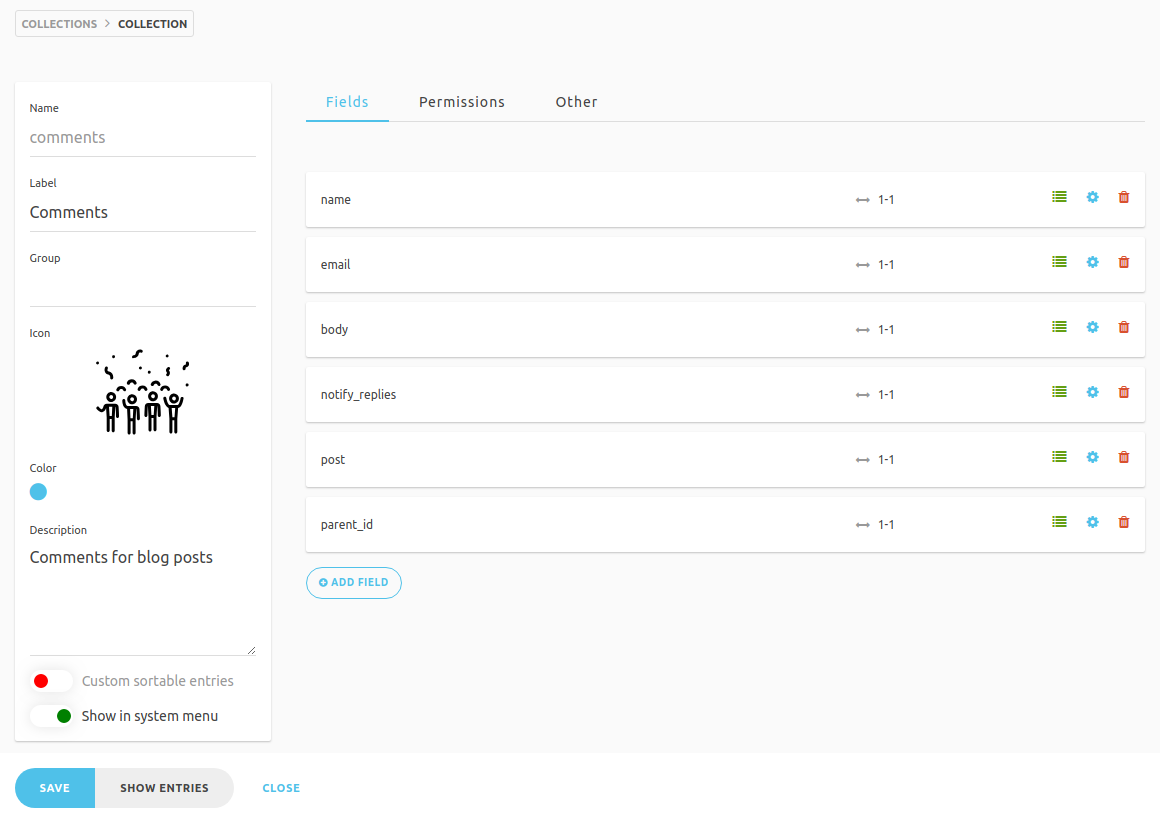Image resolution: width=1160 pixels, height=819 pixels.
Task: Change width of the name field (1-1)
Action: coord(875,200)
